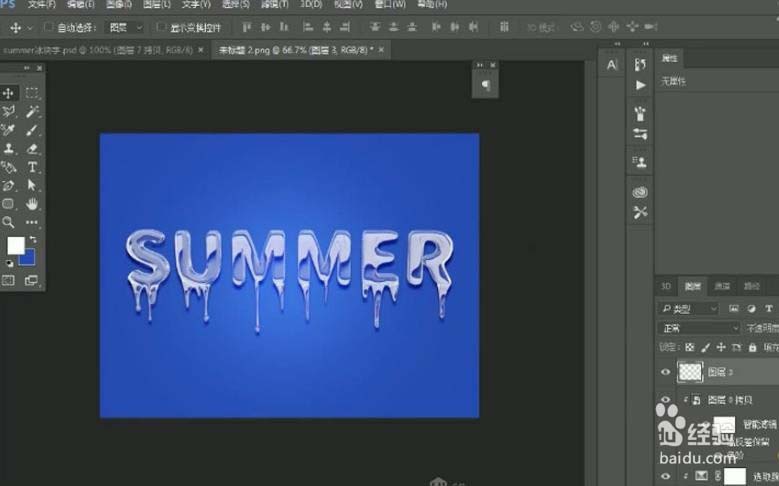Screen dimensions: 779x486
Task: Click the white foreground color swatch
Action: [x=15, y=246]
